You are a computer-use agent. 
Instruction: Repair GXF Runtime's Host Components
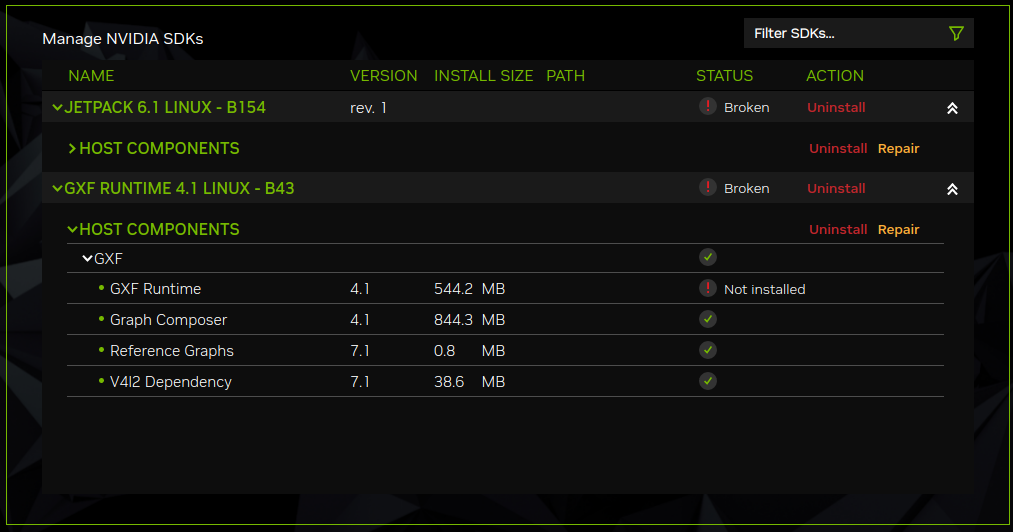click(898, 229)
